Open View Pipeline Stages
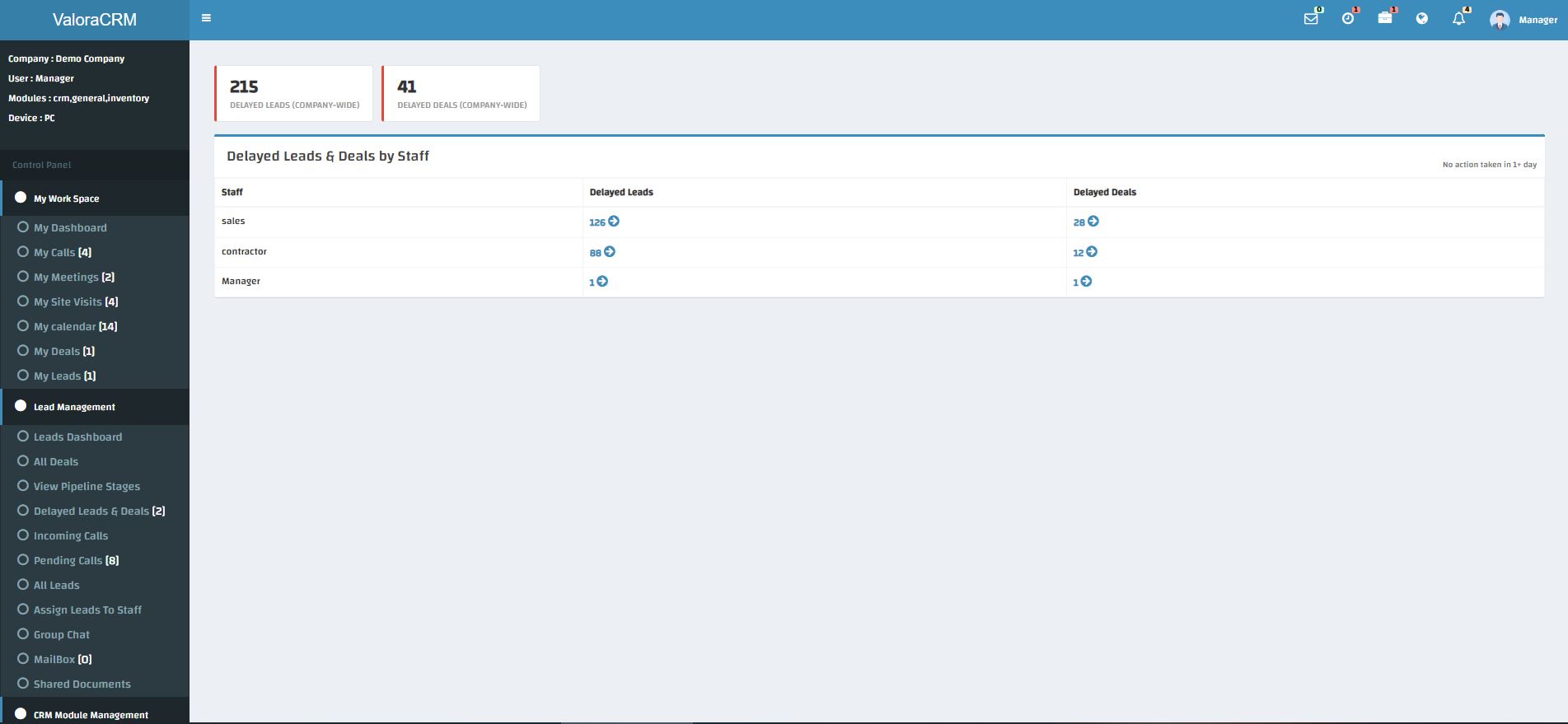Image resolution: width=1568 pixels, height=724 pixels. [87, 486]
